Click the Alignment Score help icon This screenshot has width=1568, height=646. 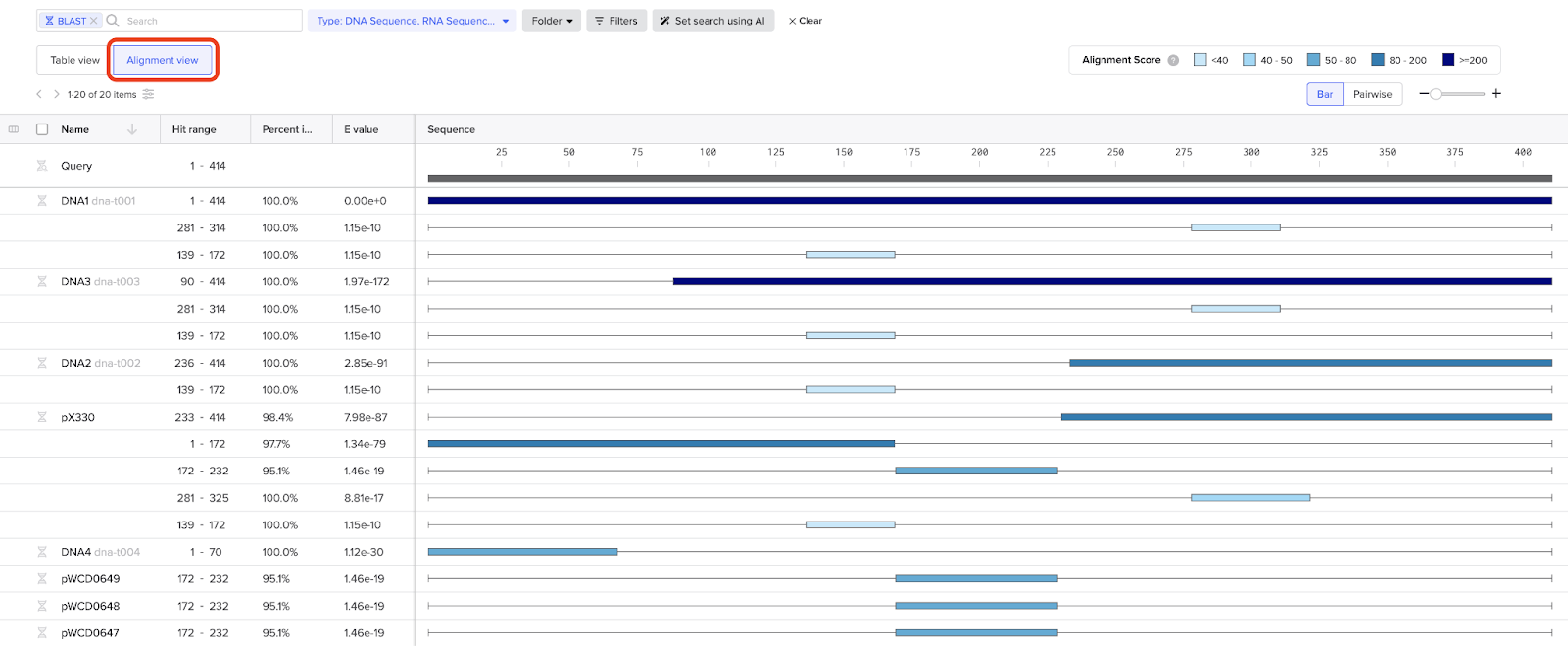(x=1173, y=60)
